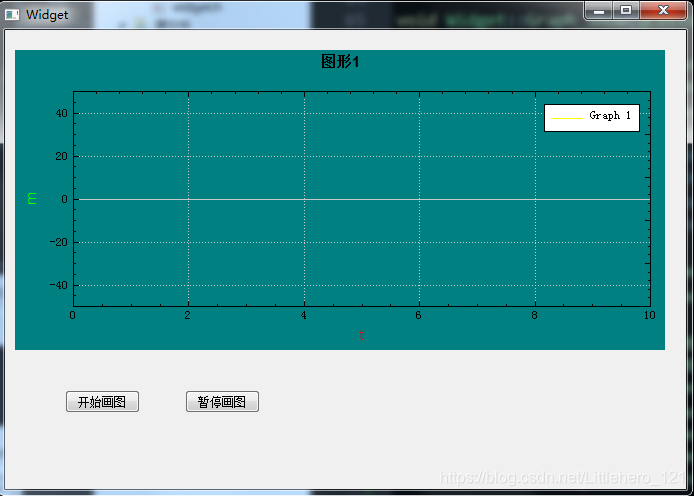Close the Widget window
Image resolution: width=694 pixels, height=496 pixels.
tap(663, 10)
